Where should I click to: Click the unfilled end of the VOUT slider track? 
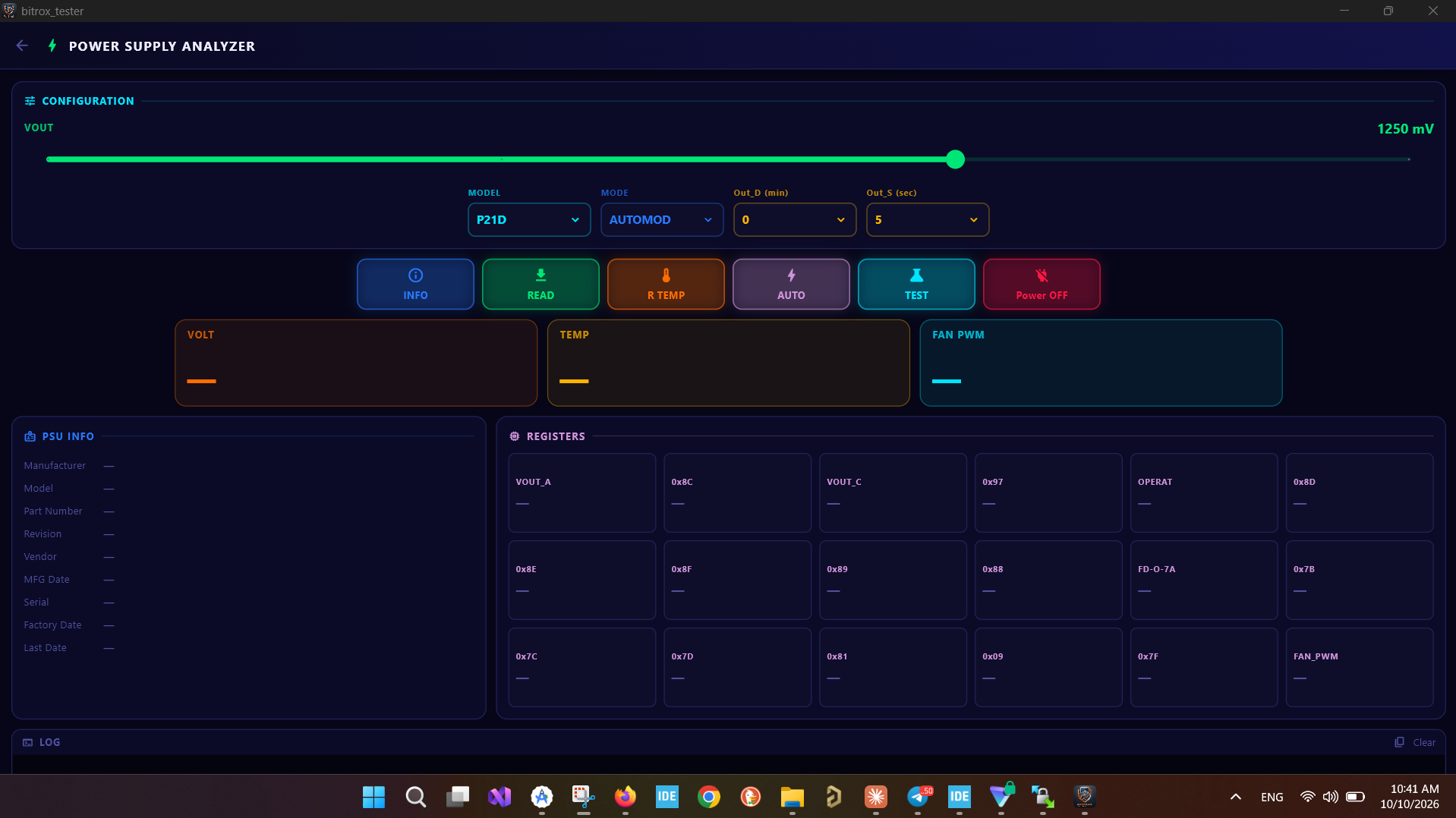tap(1408, 159)
